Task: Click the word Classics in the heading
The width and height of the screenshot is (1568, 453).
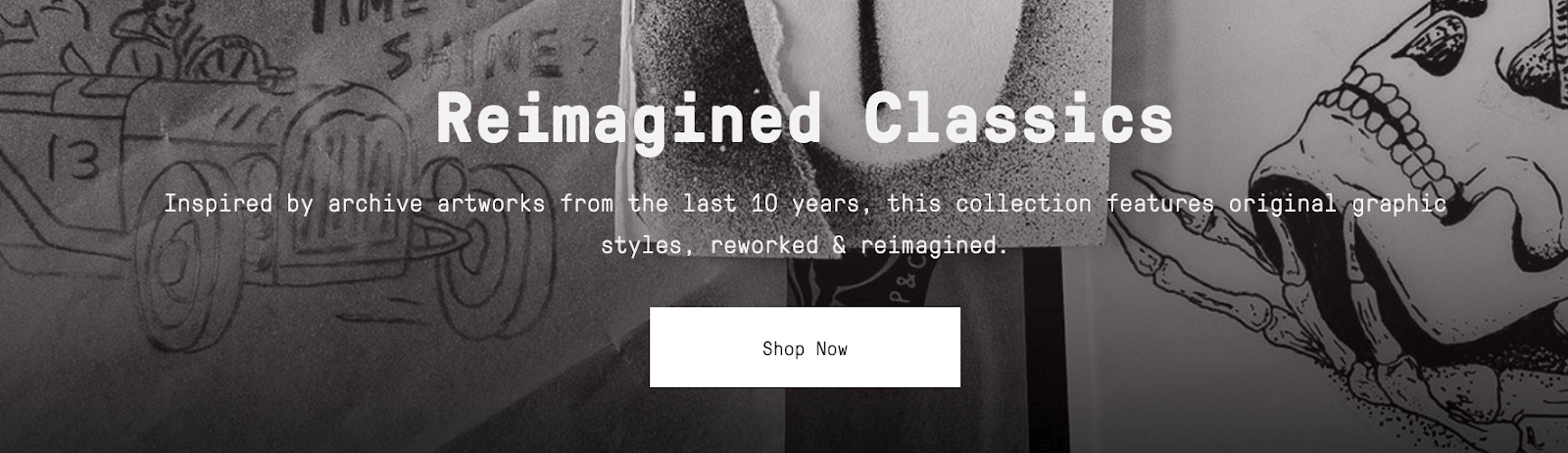Action: [x=1019, y=120]
